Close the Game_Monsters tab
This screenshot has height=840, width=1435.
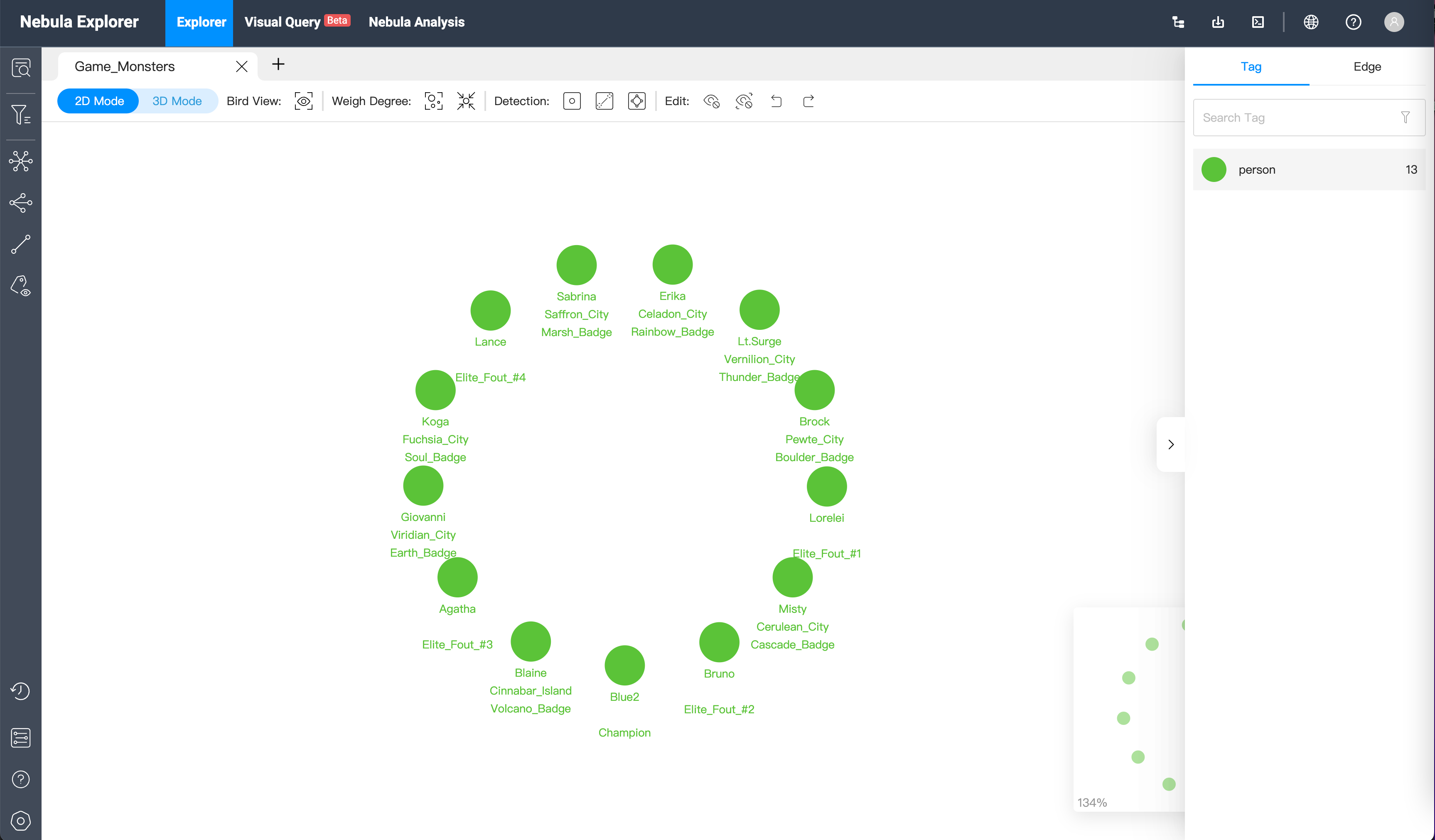point(241,66)
